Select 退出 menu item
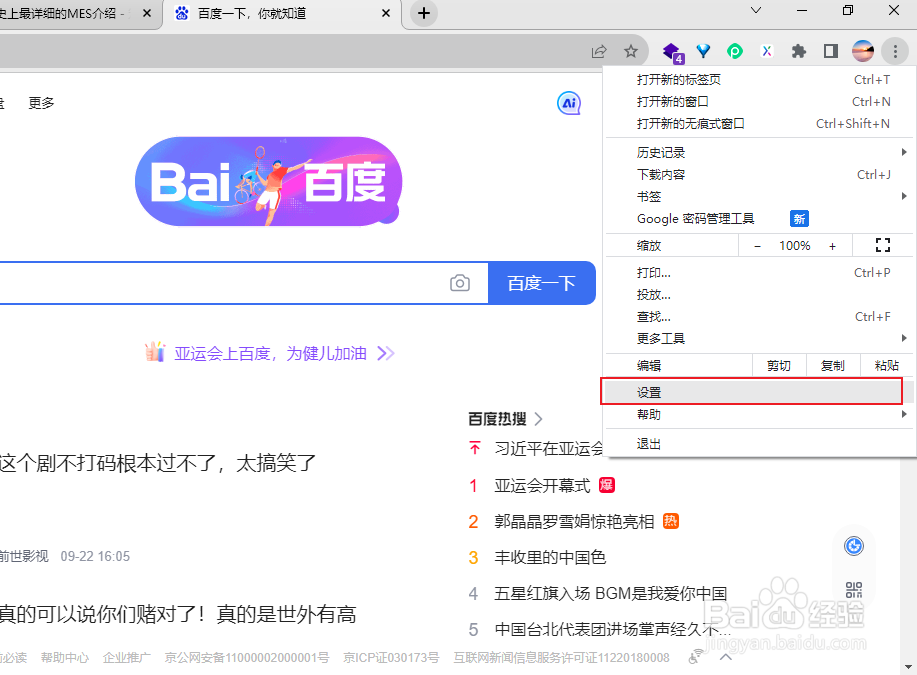The width and height of the screenshot is (917, 675). tap(759, 444)
